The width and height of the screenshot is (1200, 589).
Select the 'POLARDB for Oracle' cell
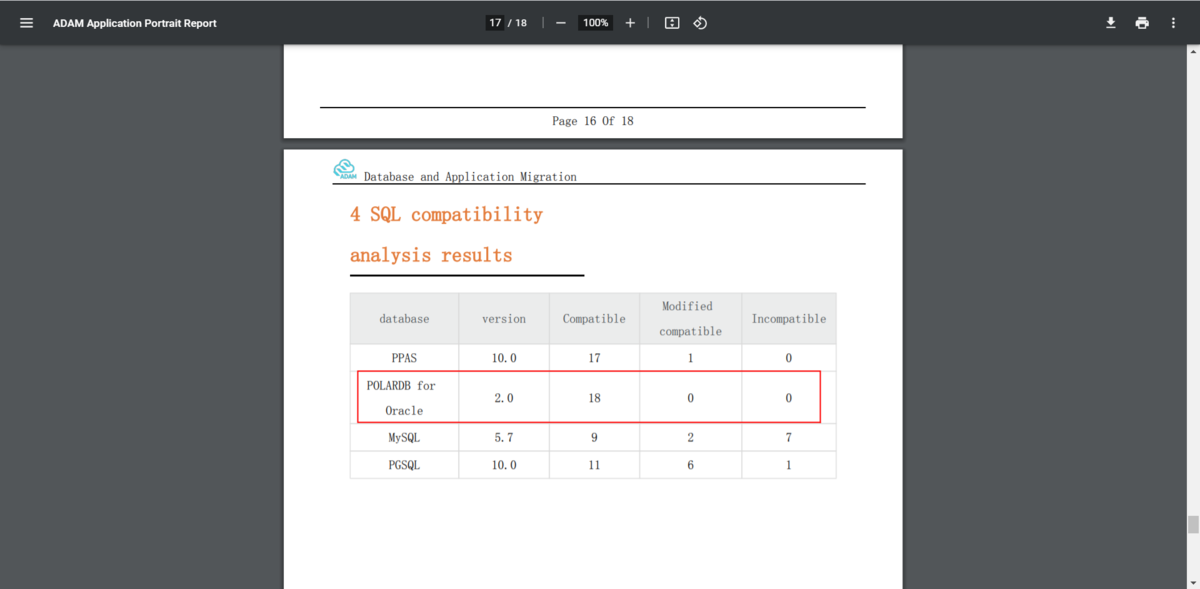point(403,398)
